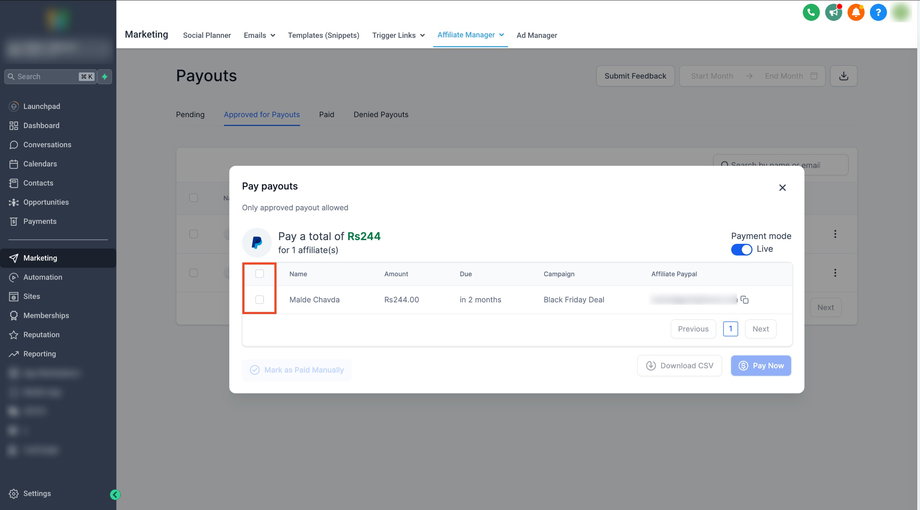The width and height of the screenshot is (920, 510).
Task: Click the Download CSV button
Action: pyautogui.click(x=680, y=366)
